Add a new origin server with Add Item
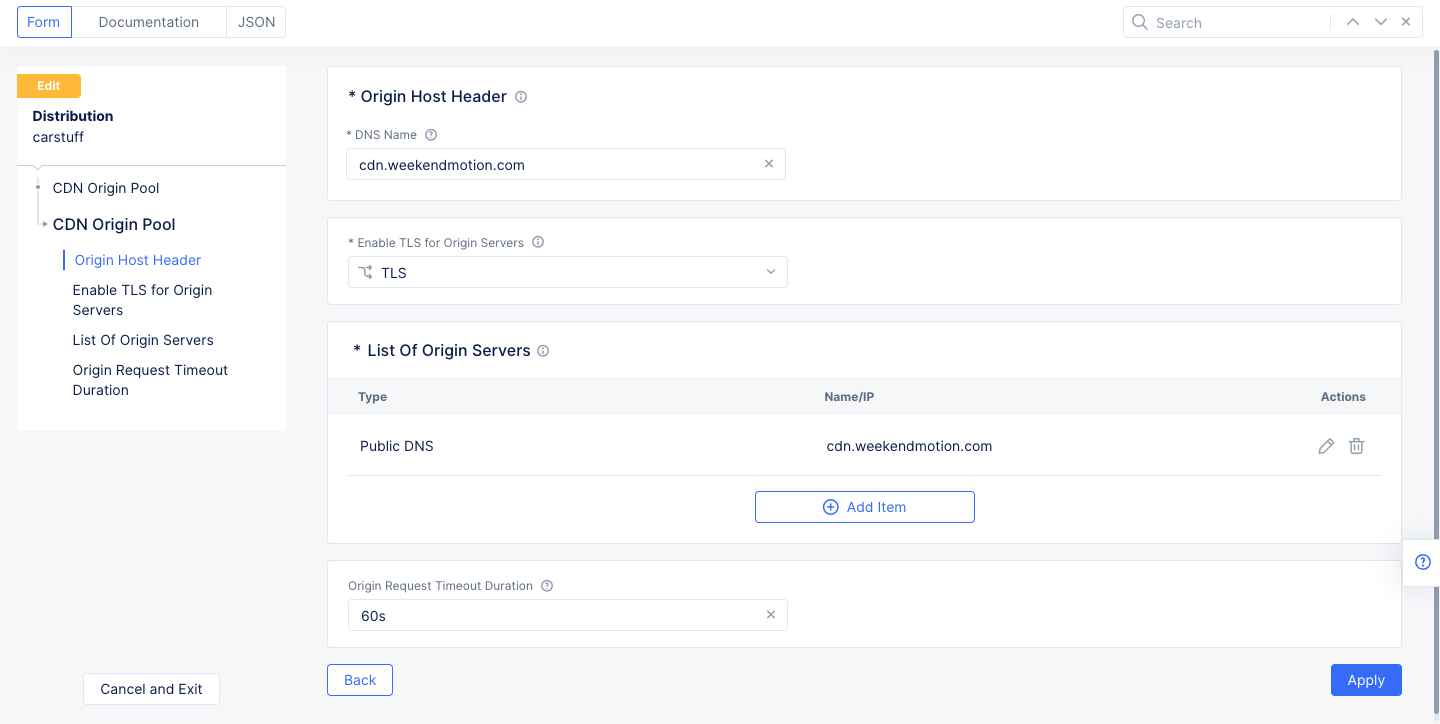The height and width of the screenshot is (724, 1440). coord(864,507)
